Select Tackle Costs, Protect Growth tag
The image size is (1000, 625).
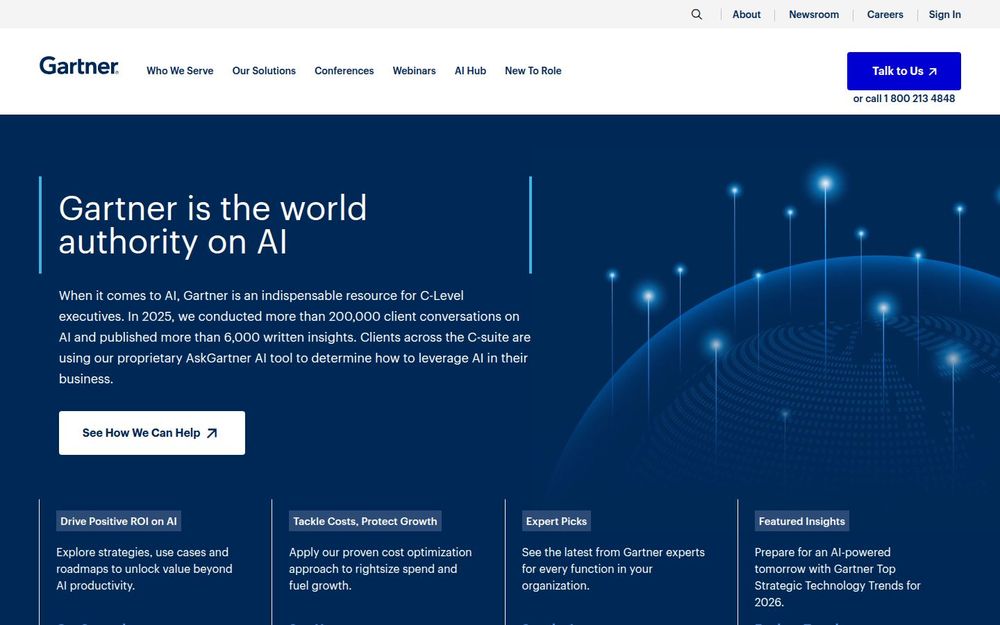365,521
